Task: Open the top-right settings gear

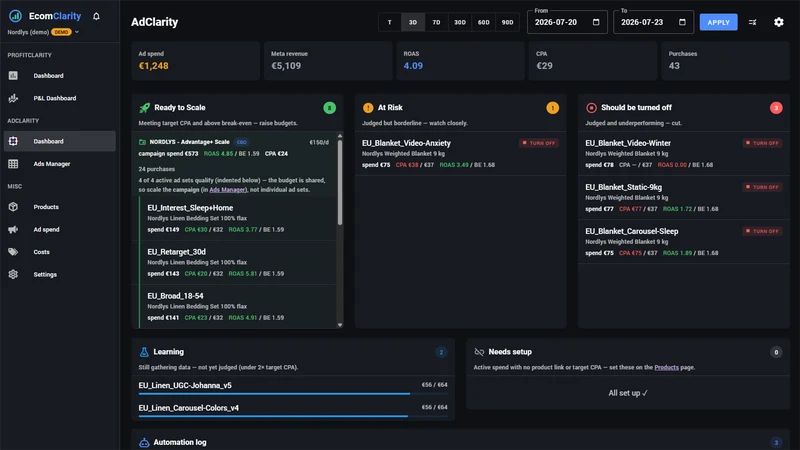Action: click(x=779, y=22)
